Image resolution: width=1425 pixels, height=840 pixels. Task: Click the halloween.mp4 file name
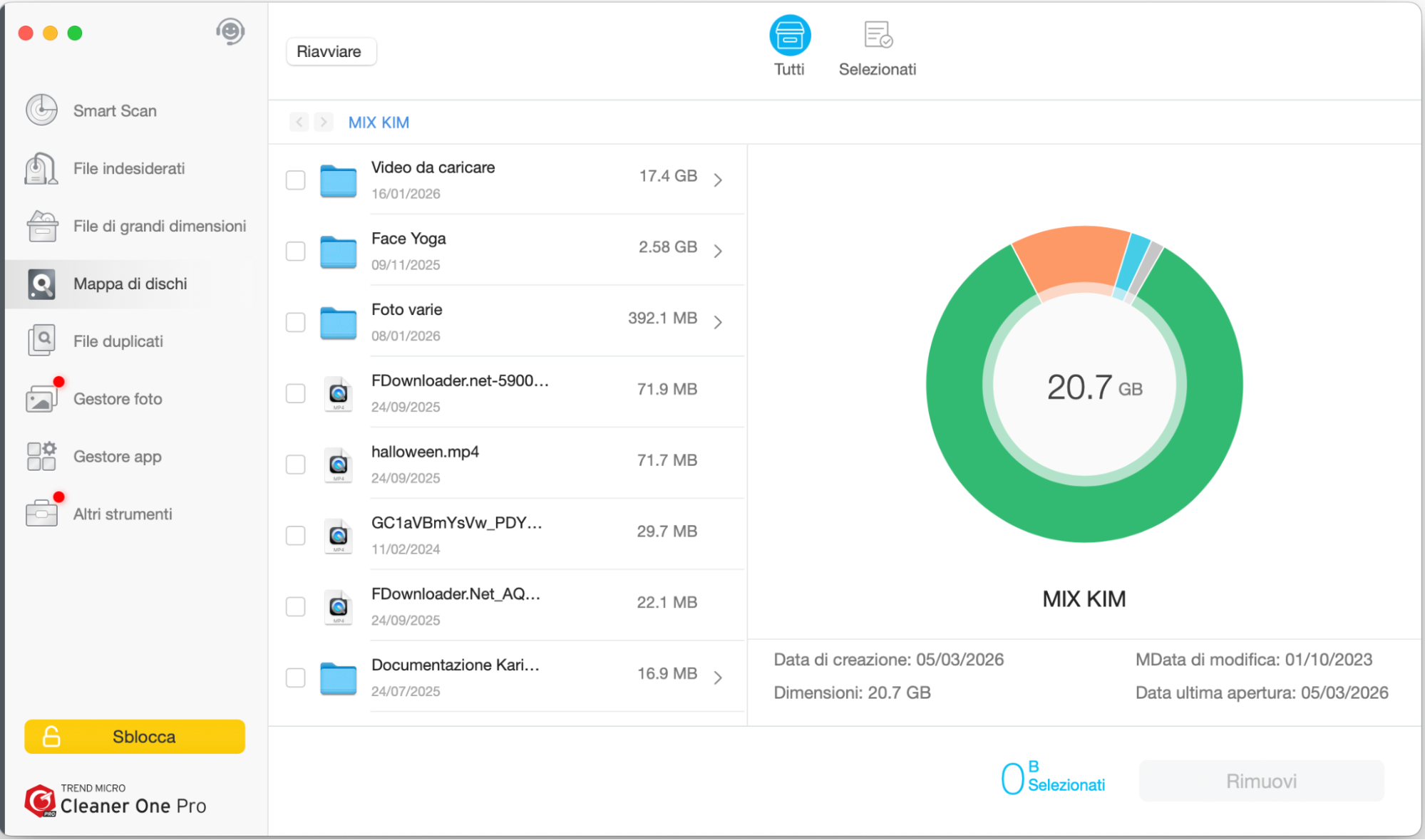(x=425, y=452)
